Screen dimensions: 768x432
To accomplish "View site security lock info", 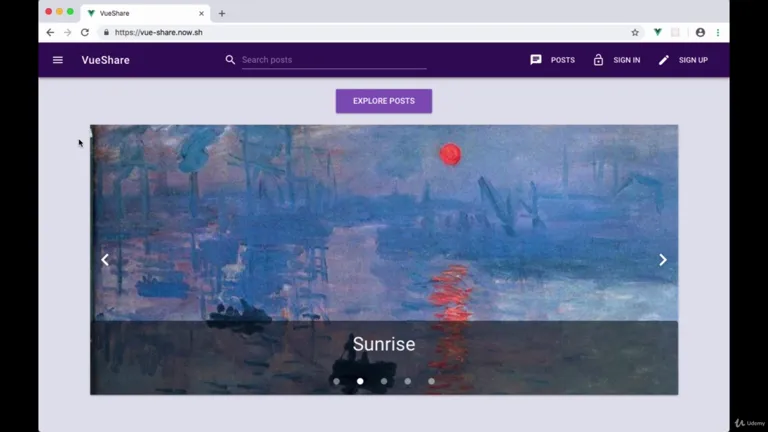I will [106, 32].
